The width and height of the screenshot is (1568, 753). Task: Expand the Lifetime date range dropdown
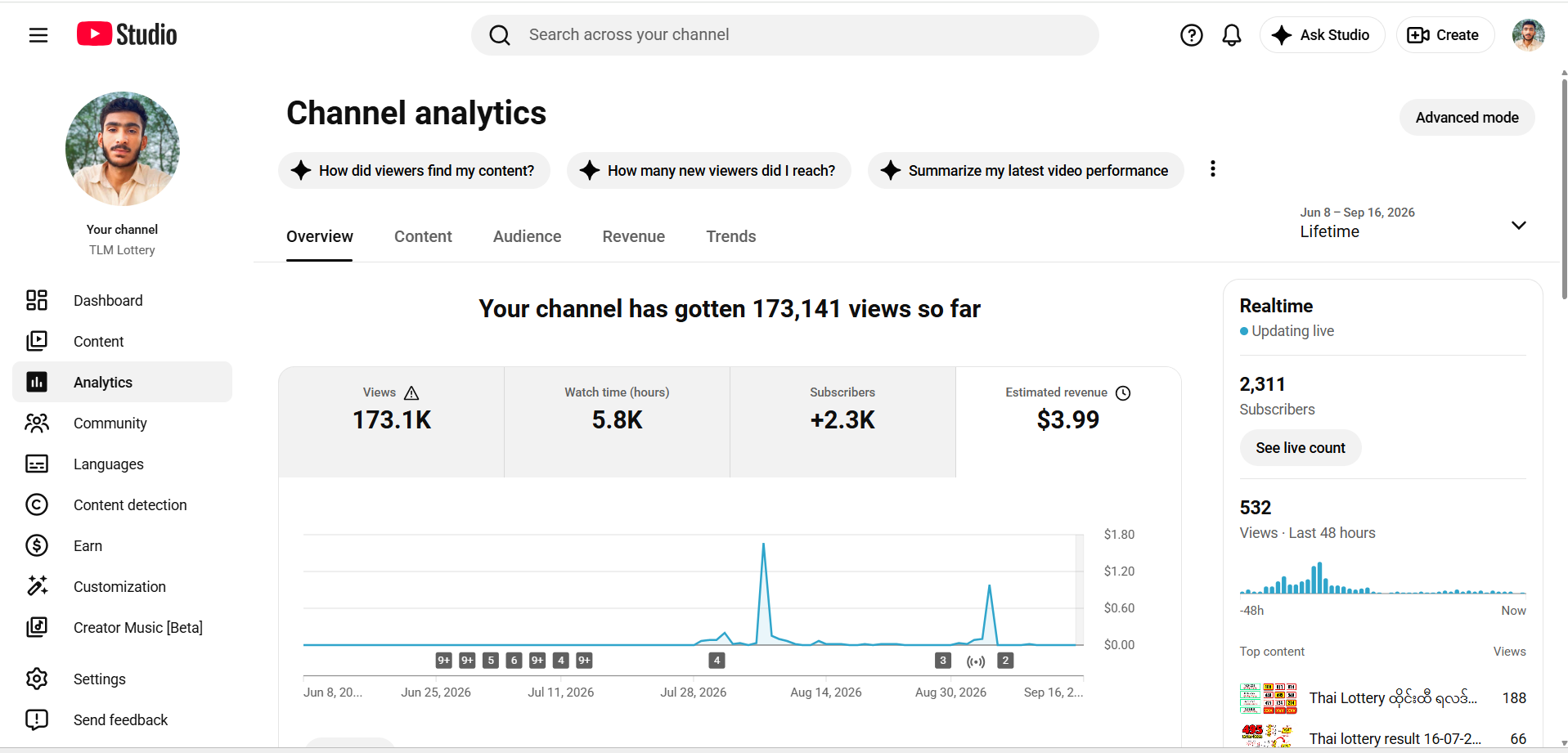pos(1413,223)
